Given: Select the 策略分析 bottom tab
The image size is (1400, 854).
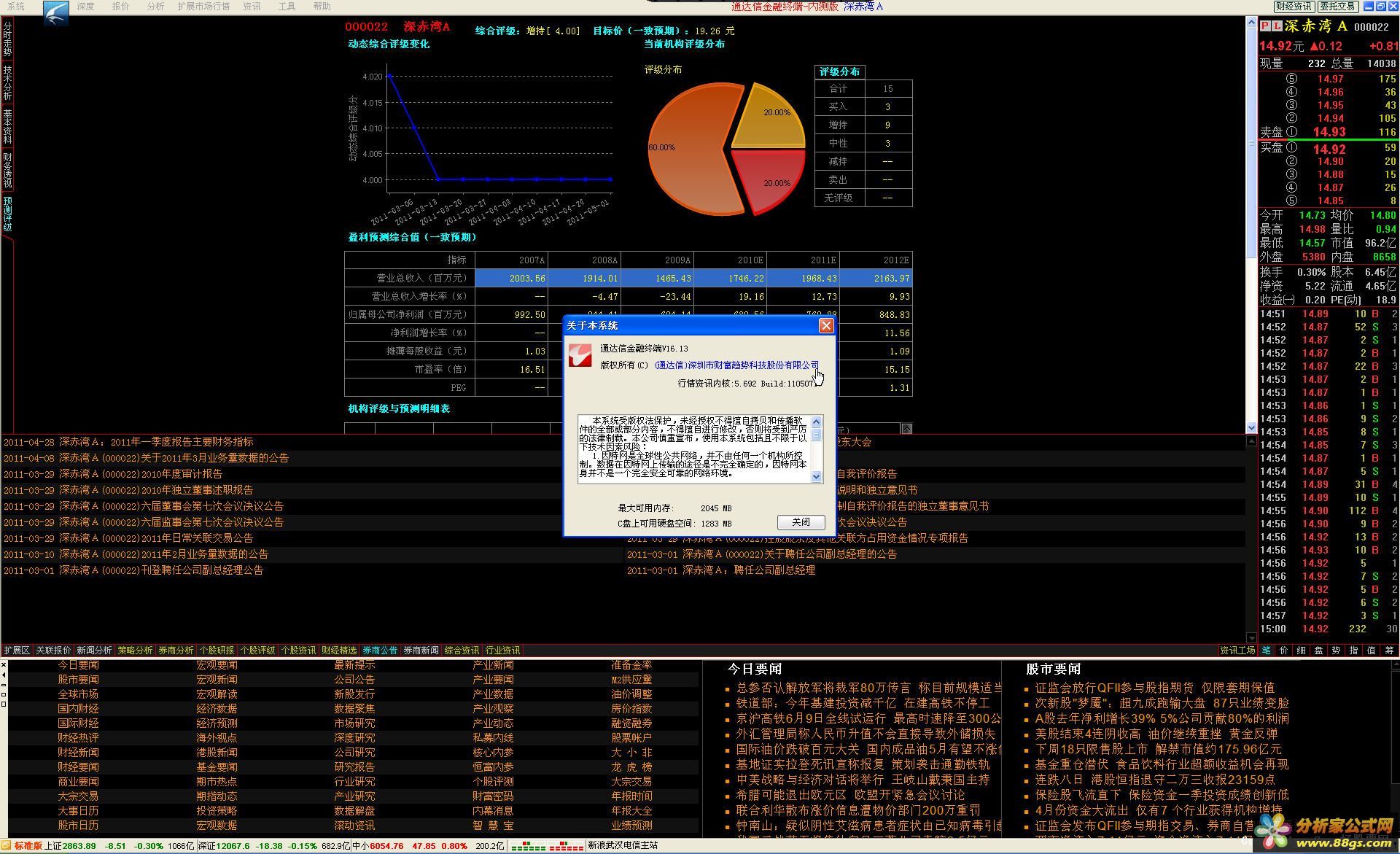Looking at the screenshot, I should click(136, 651).
